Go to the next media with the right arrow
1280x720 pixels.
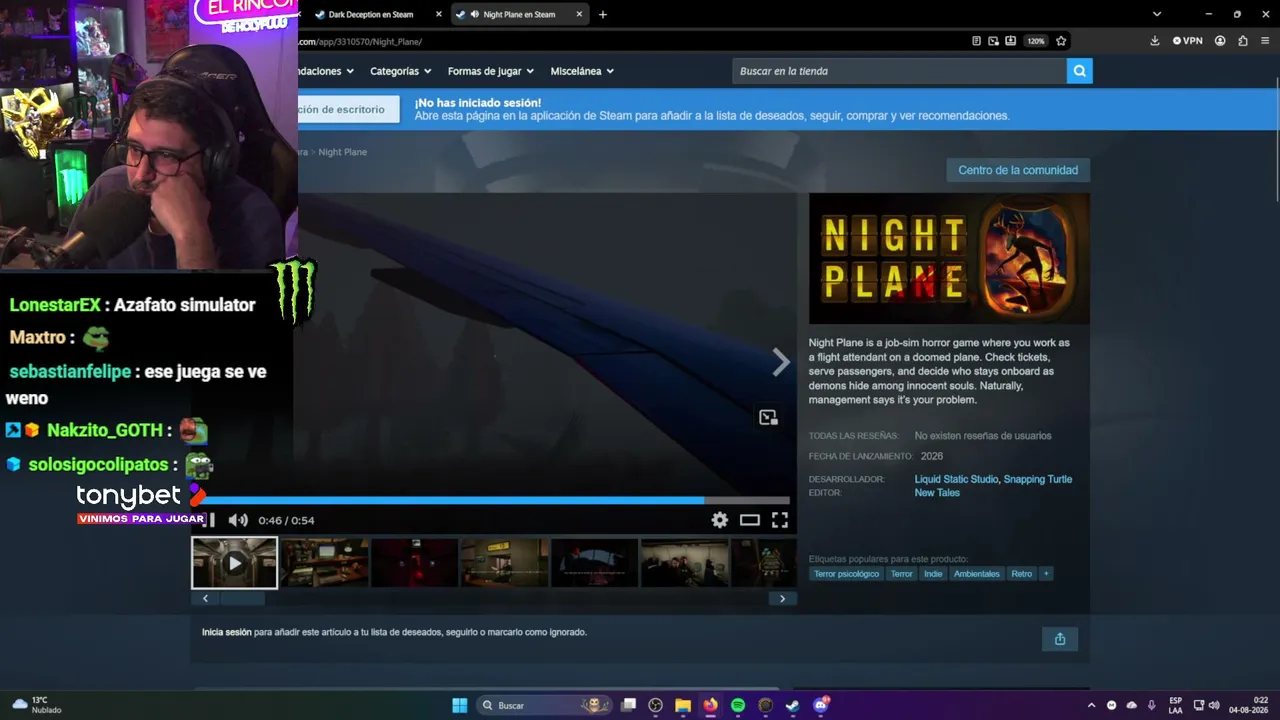click(781, 362)
